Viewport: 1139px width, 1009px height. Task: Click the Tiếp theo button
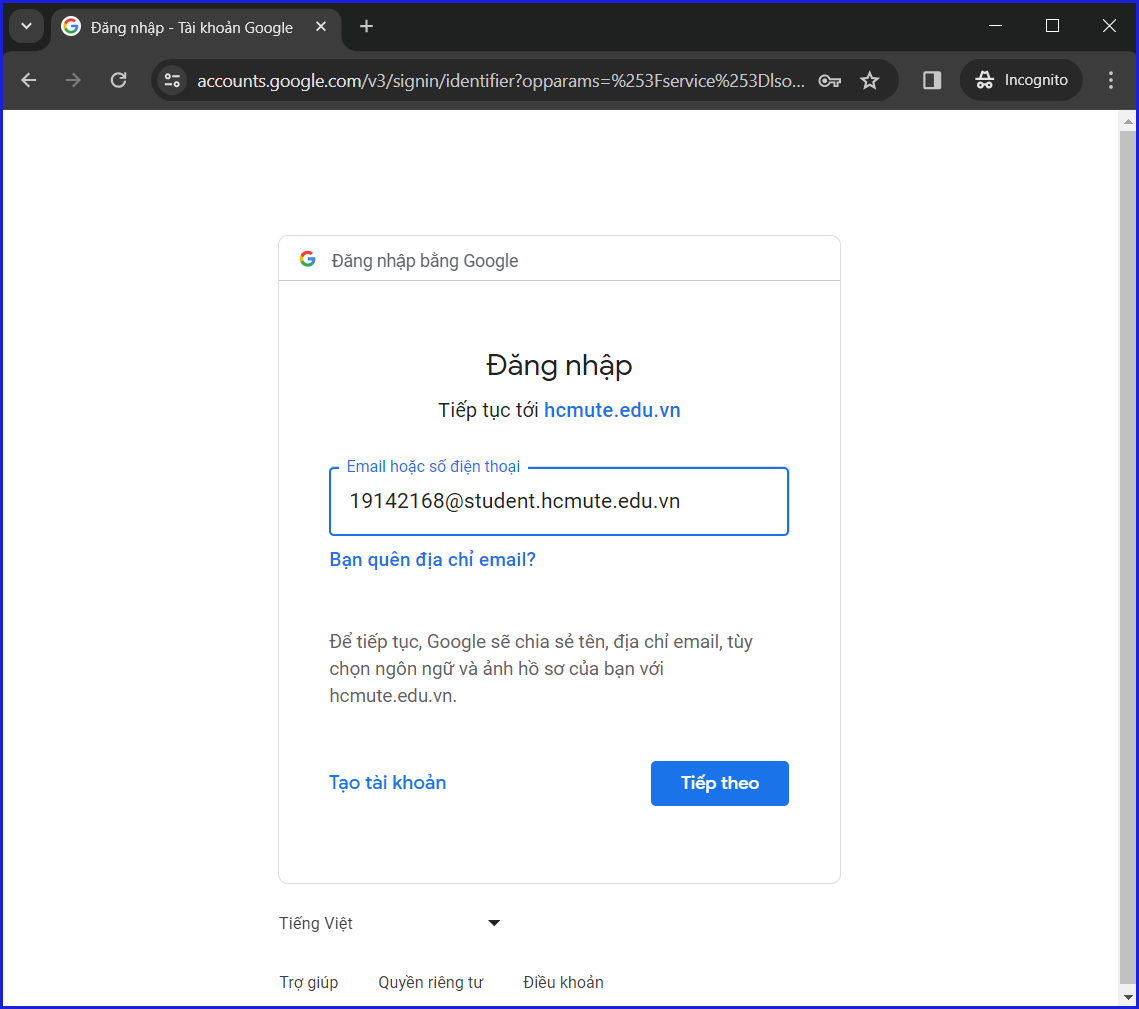click(x=719, y=783)
